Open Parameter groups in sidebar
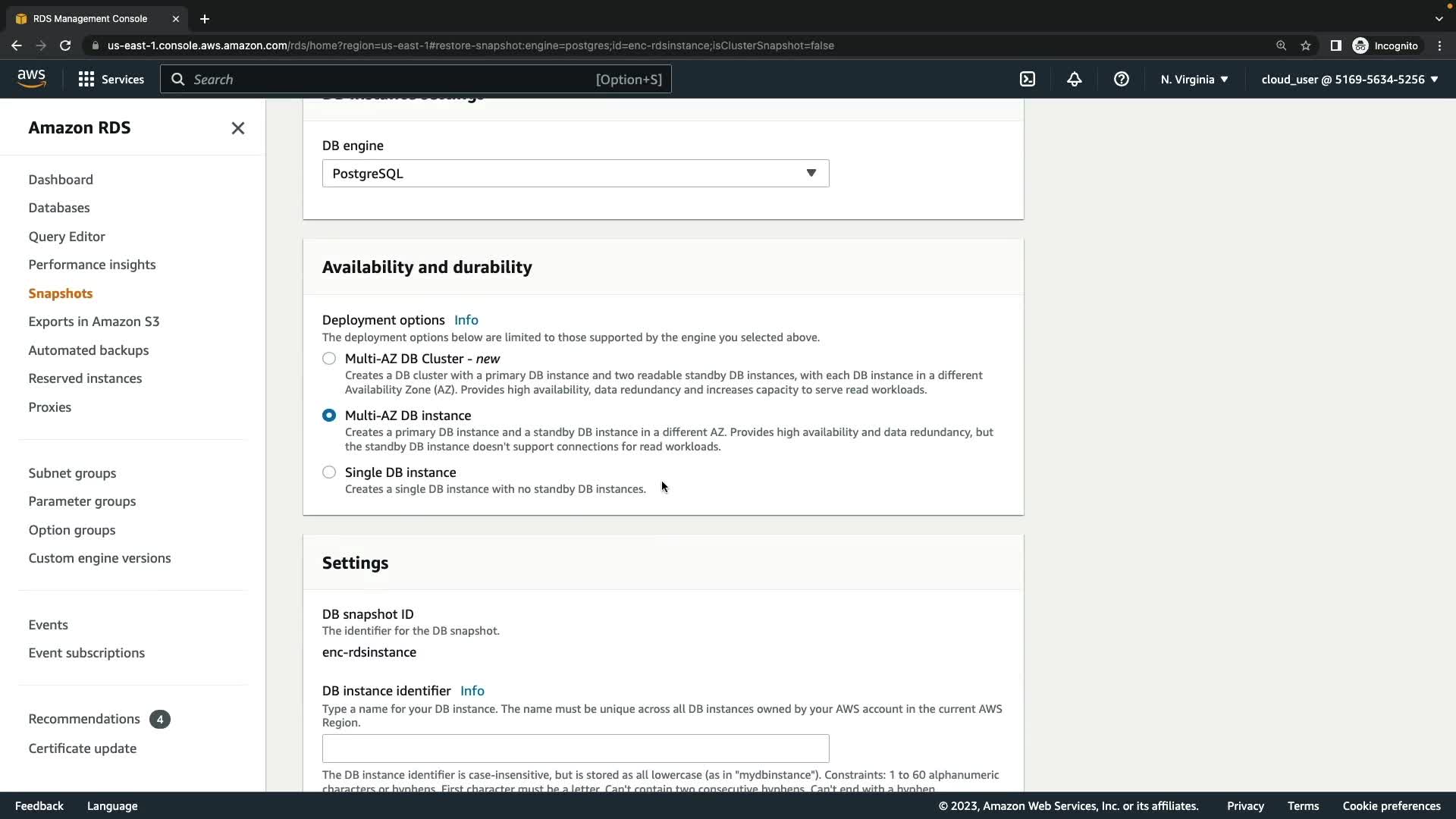This screenshot has width=1456, height=819. (82, 501)
